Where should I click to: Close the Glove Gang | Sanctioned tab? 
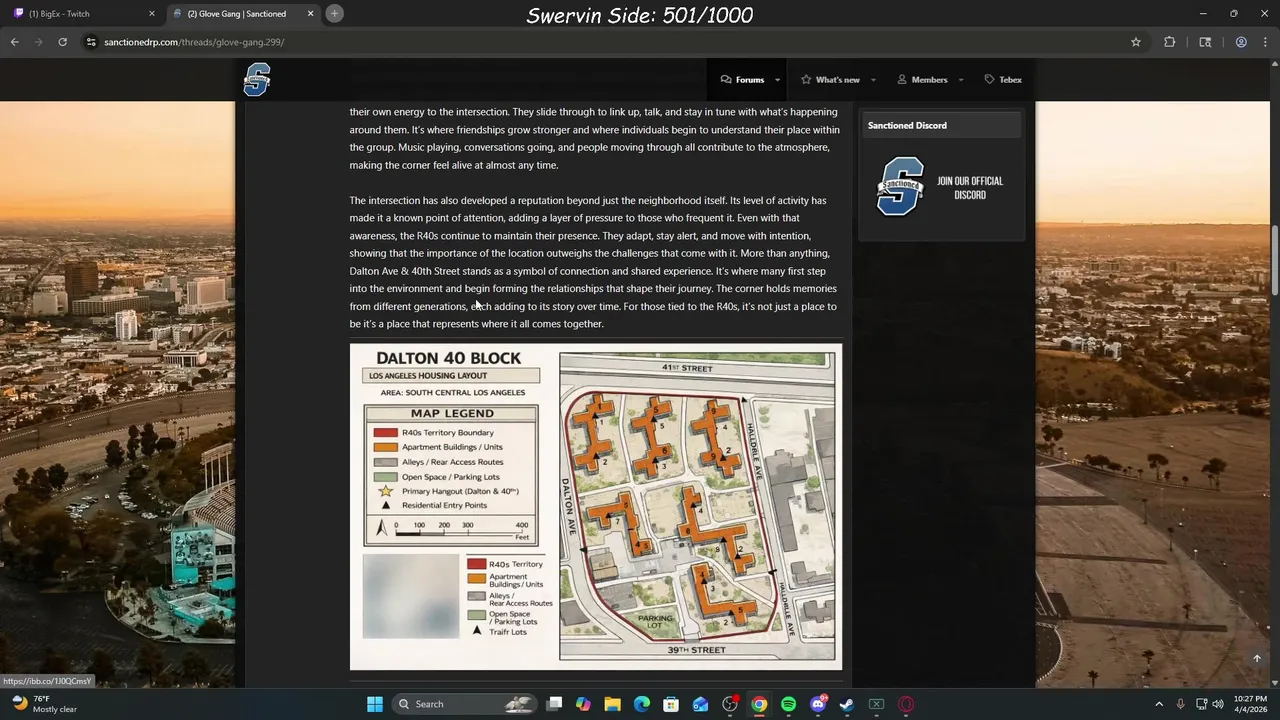click(x=310, y=14)
